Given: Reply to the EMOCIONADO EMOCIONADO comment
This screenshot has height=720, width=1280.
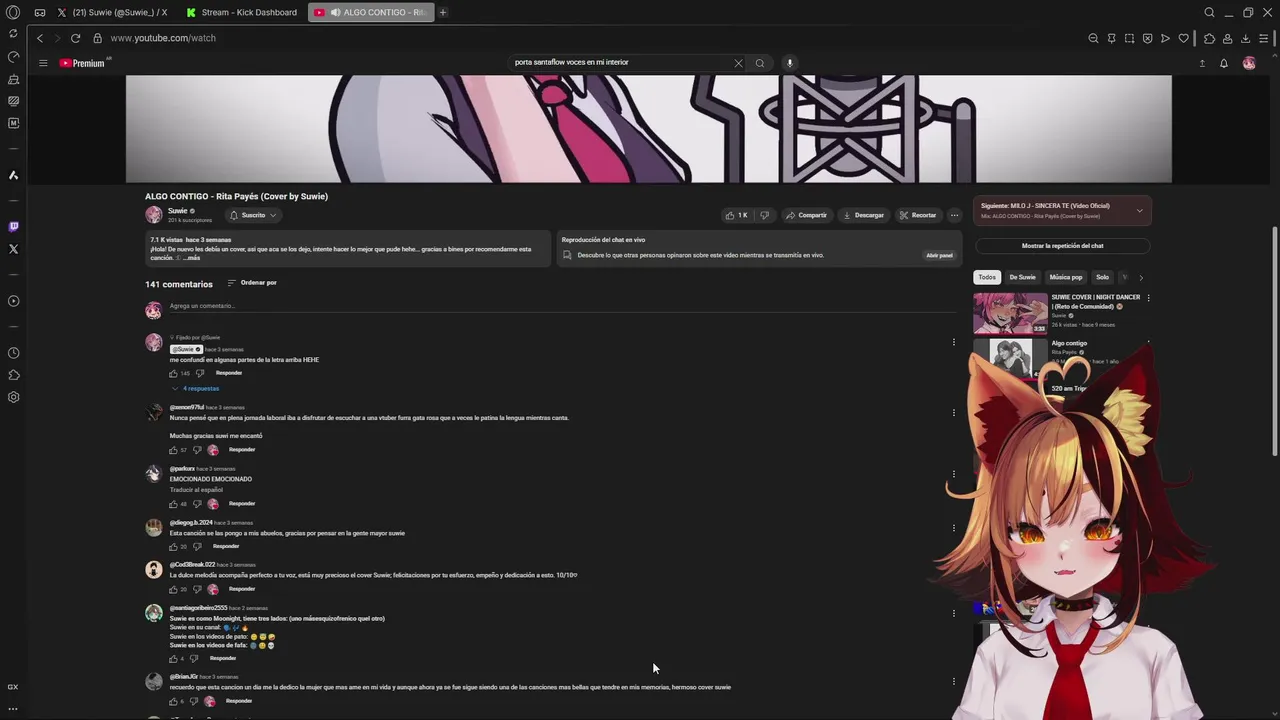Looking at the screenshot, I should coord(242,504).
